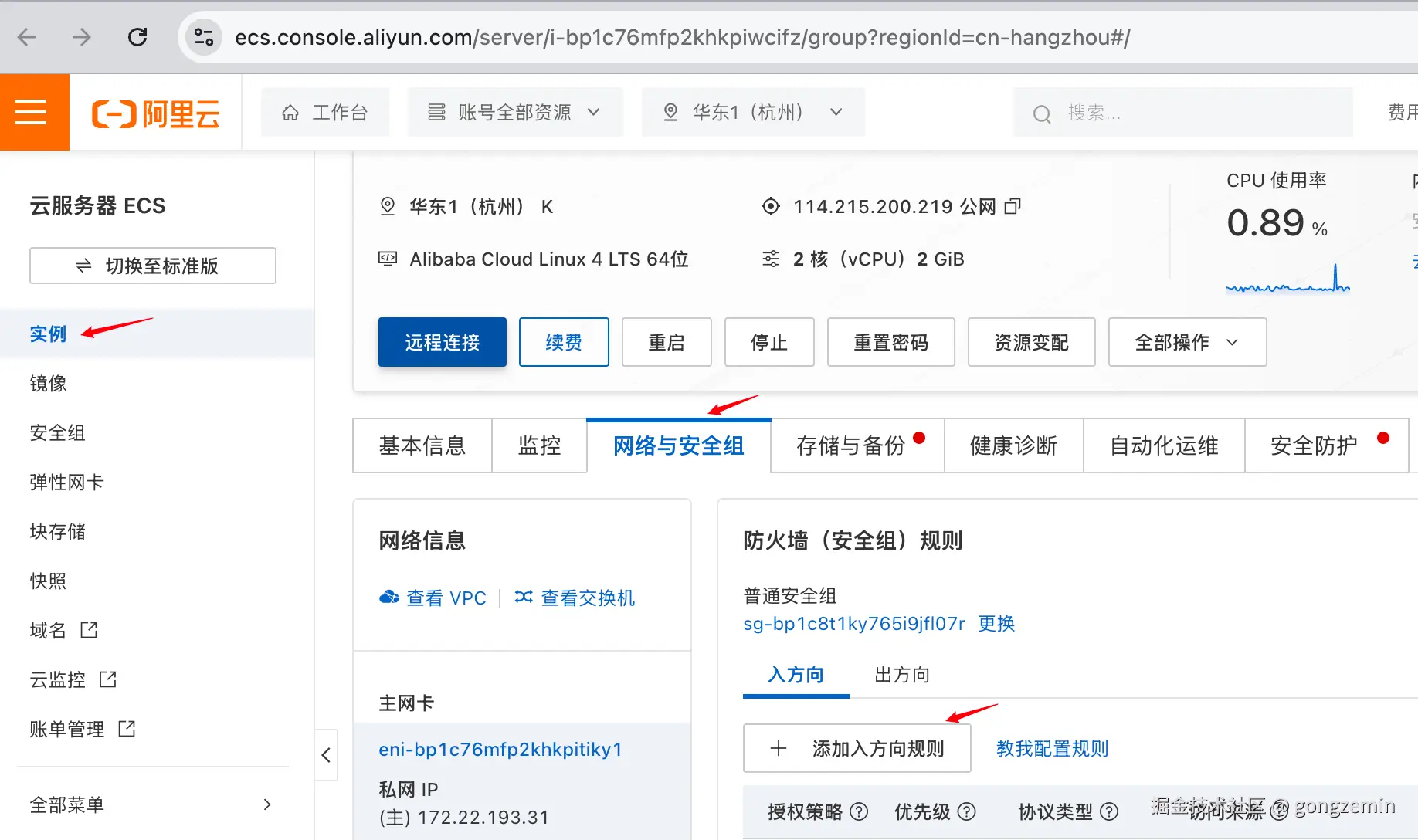The width and height of the screenshot is (1418, 840).
Task: Click the browser address bar URL
Action: [x=683, y=37]
